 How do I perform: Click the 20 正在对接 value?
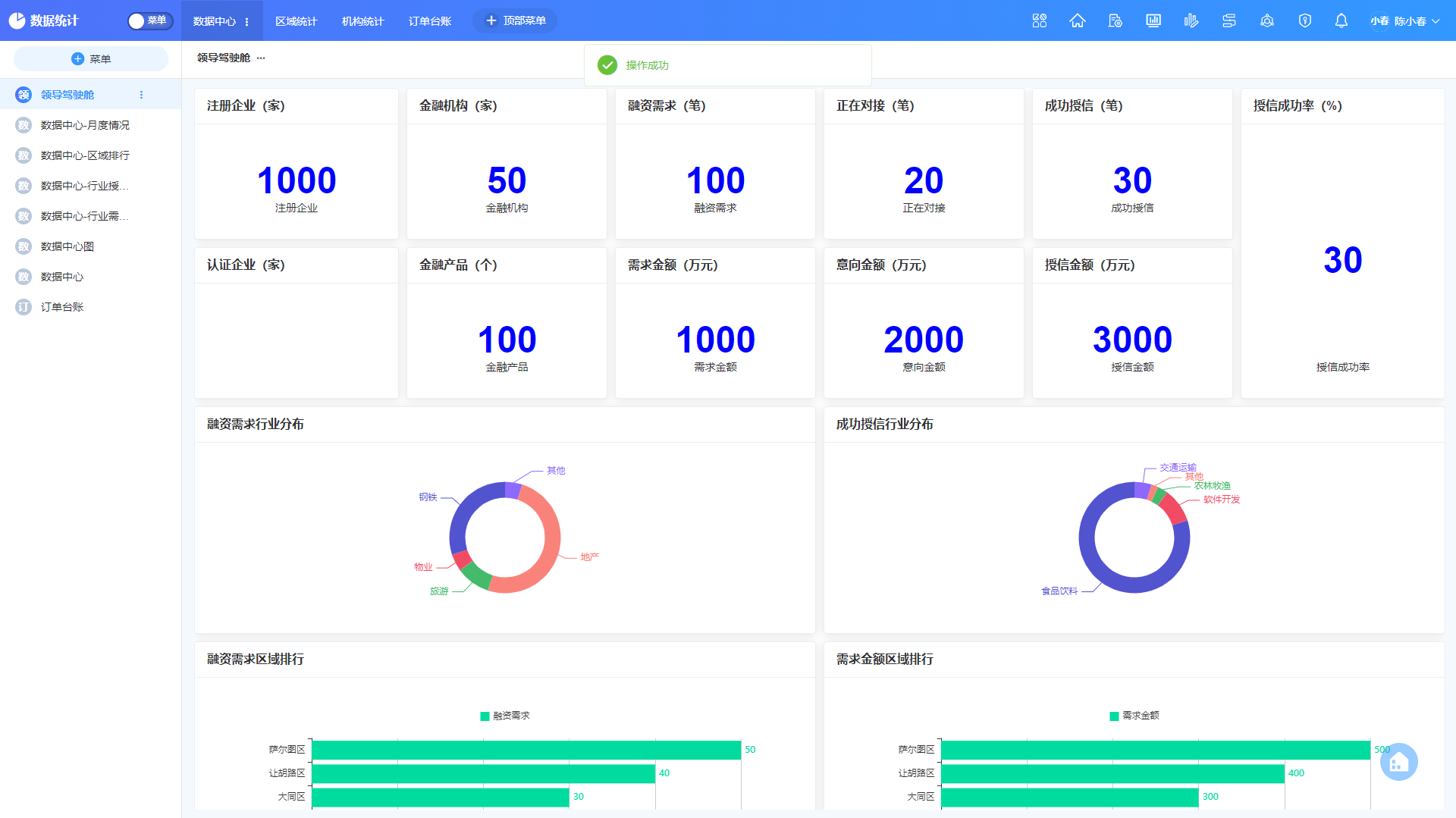tap(924, 180)
